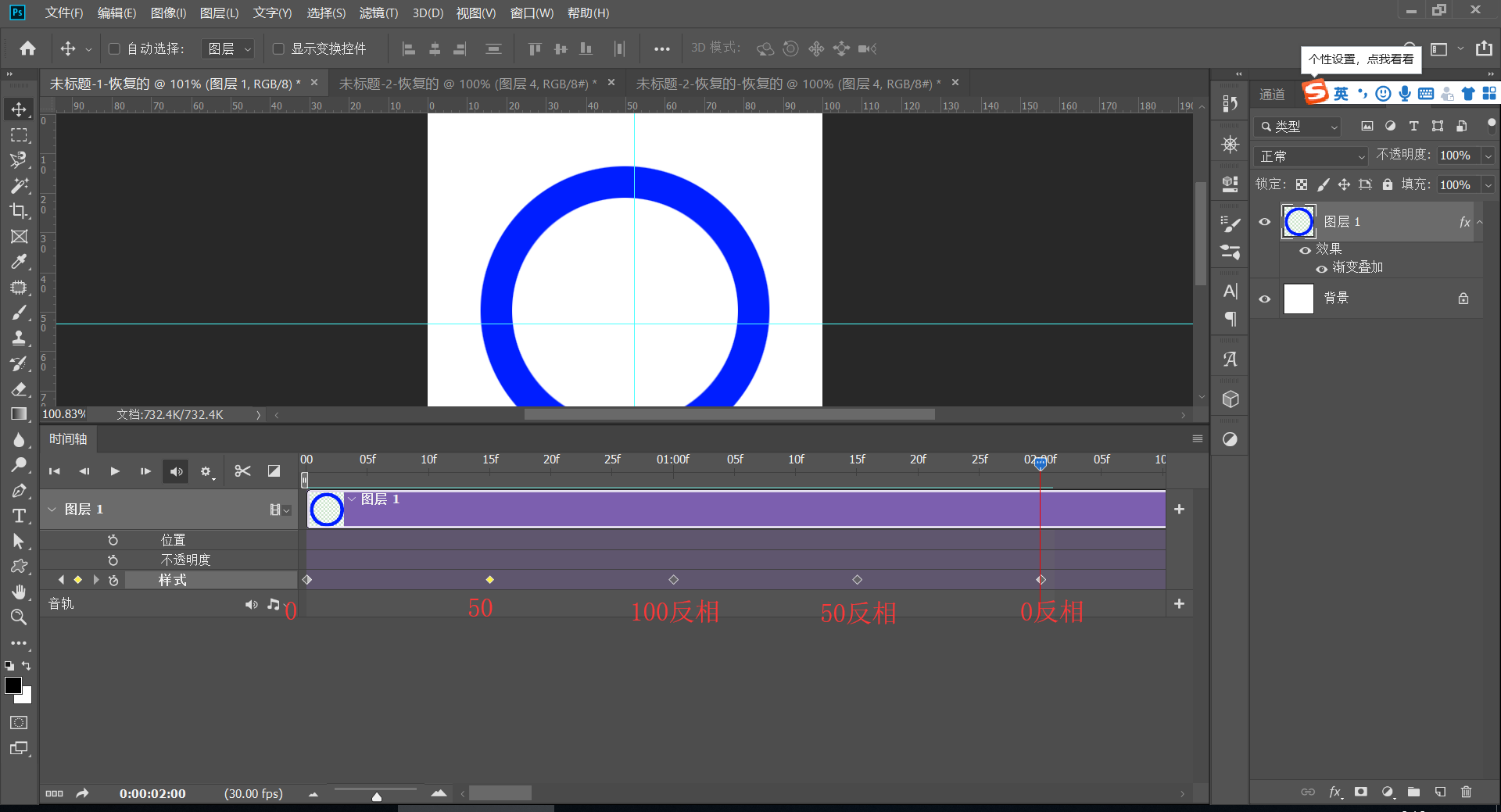Toggle 渐变叠加 effect visibility

1321,269
